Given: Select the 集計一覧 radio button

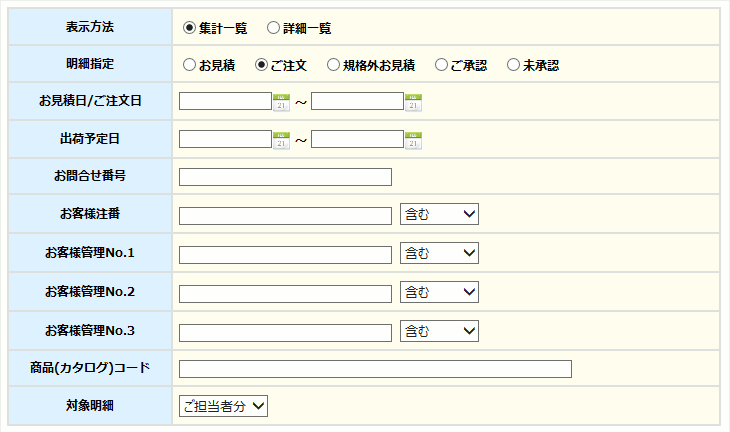Looking at the screenshot, I should coord(189,28).
